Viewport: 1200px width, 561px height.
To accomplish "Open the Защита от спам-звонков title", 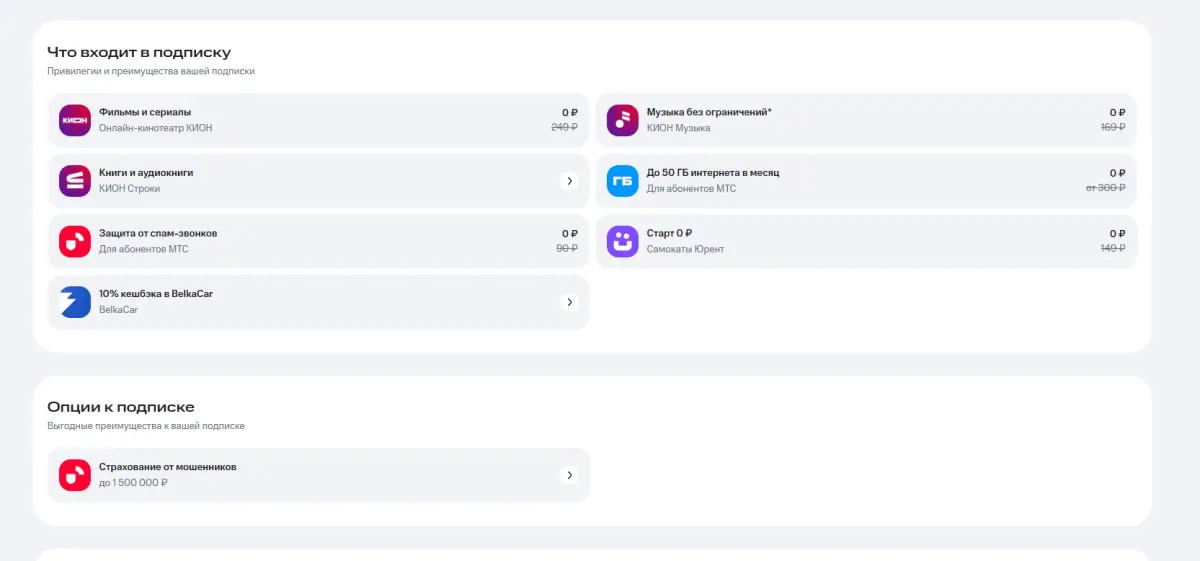I will pos(158,233).
